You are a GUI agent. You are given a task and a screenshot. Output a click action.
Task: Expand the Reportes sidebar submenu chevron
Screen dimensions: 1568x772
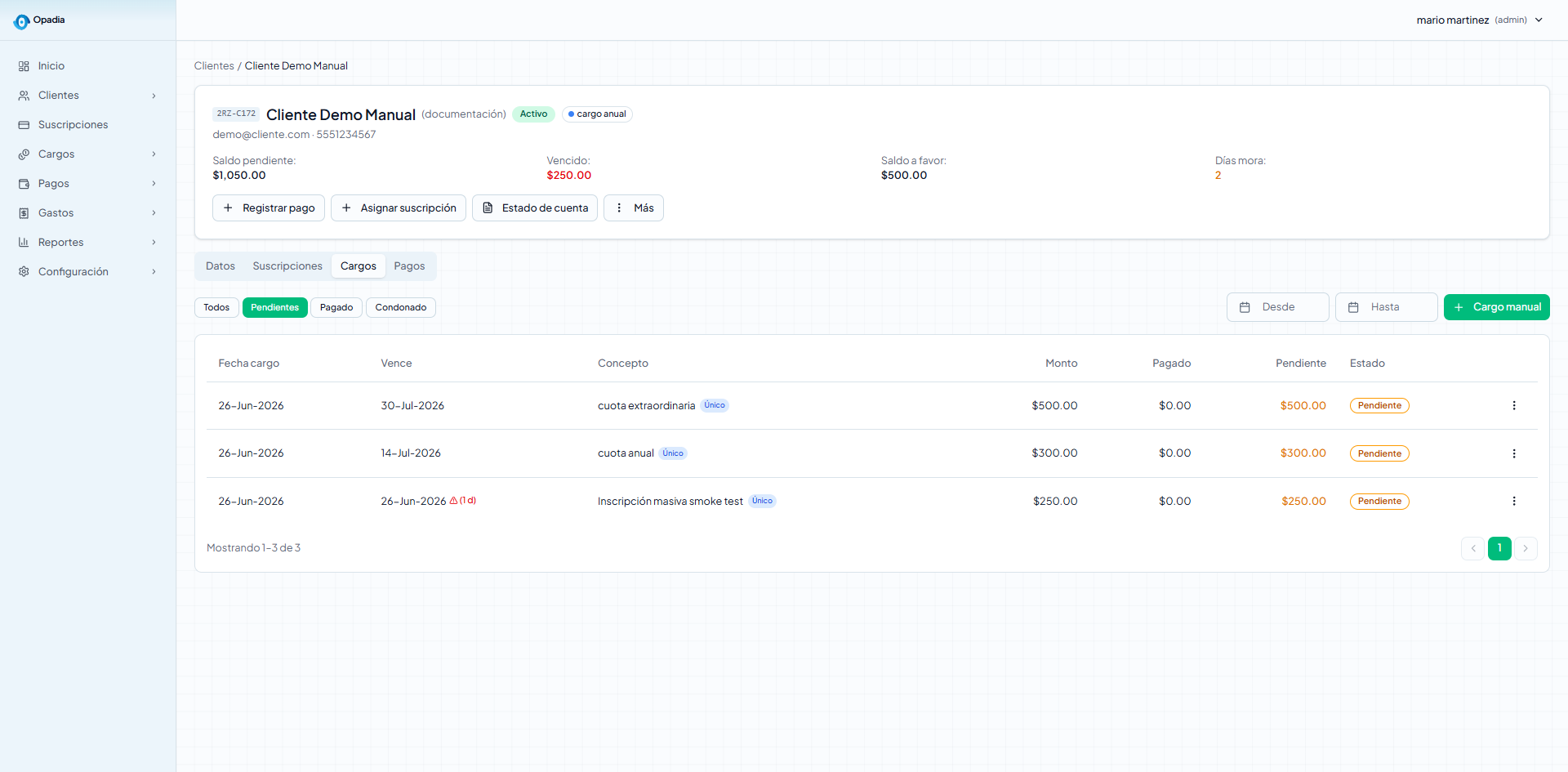(x=154, y=243)
